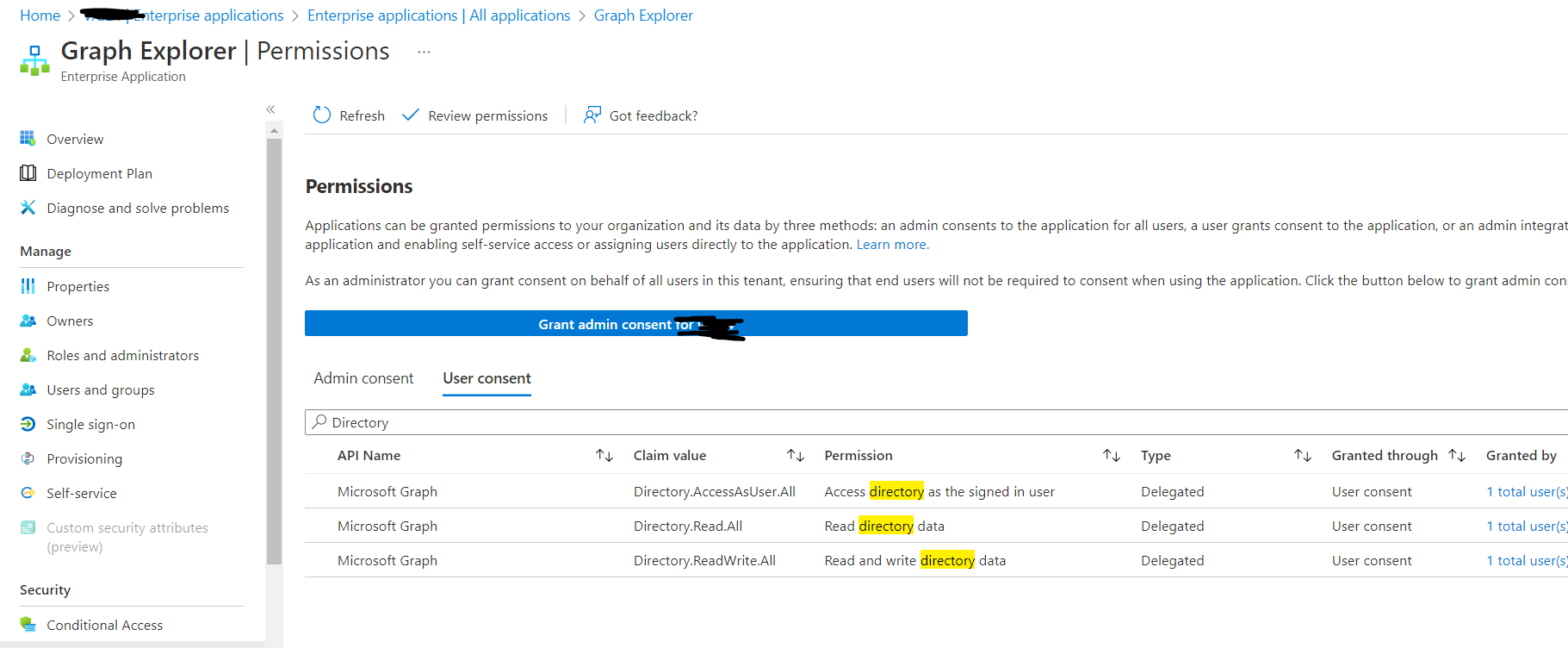The image size is (1568, 648).
Task: Sort by Type column arrows
Action: coord(1303,455)
